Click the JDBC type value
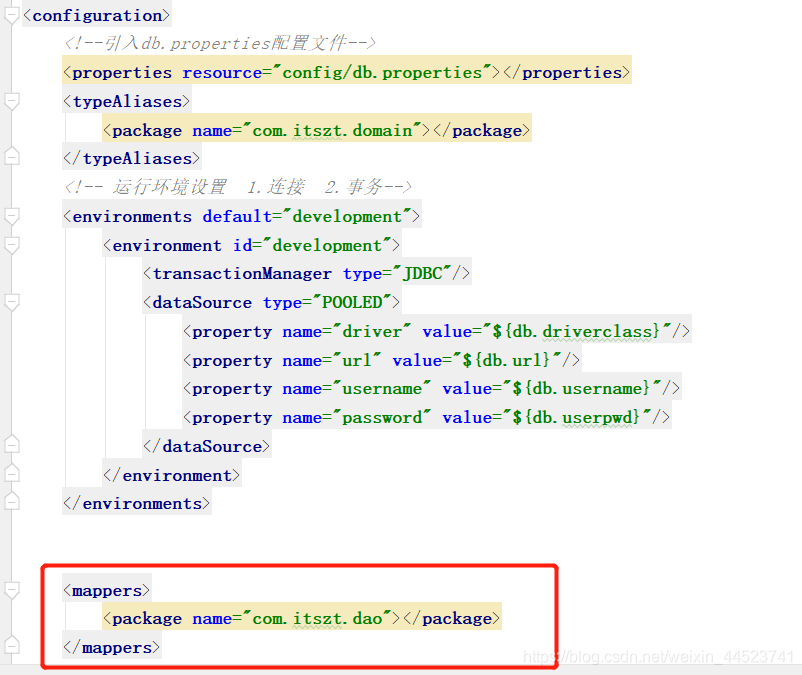This screenshot has height=675, width=802. click(x=422, y=274)
